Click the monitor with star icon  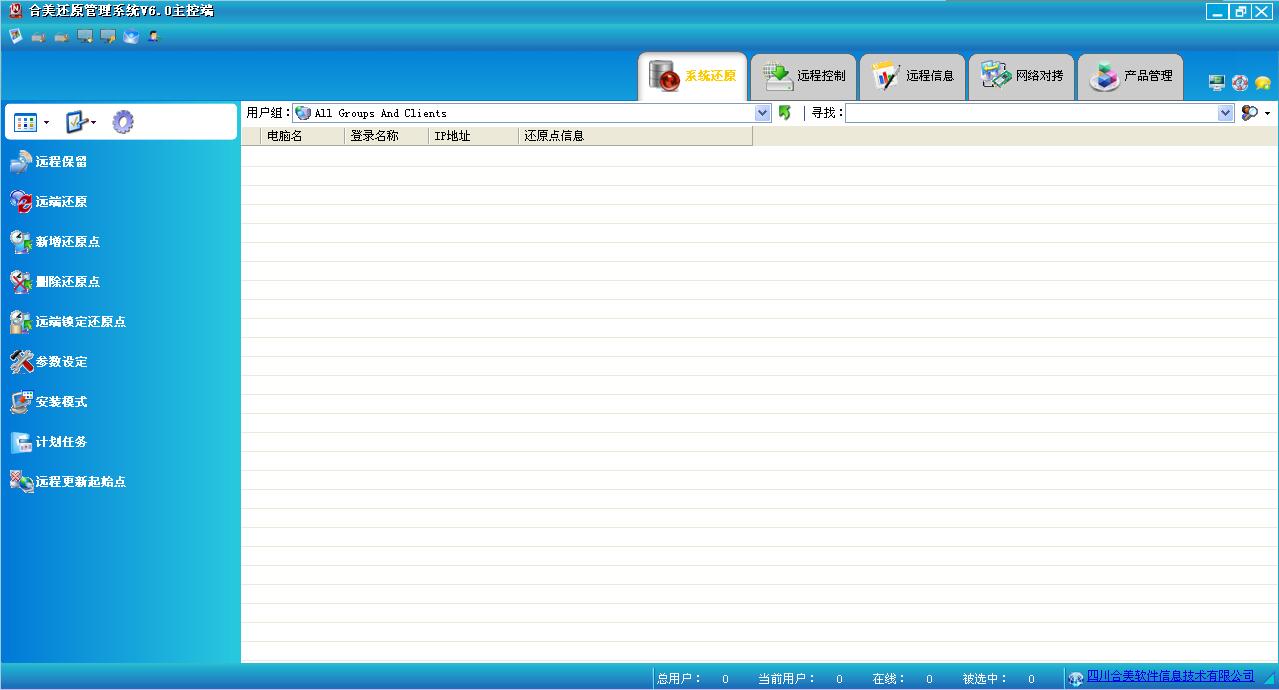[x=85, y=36]
